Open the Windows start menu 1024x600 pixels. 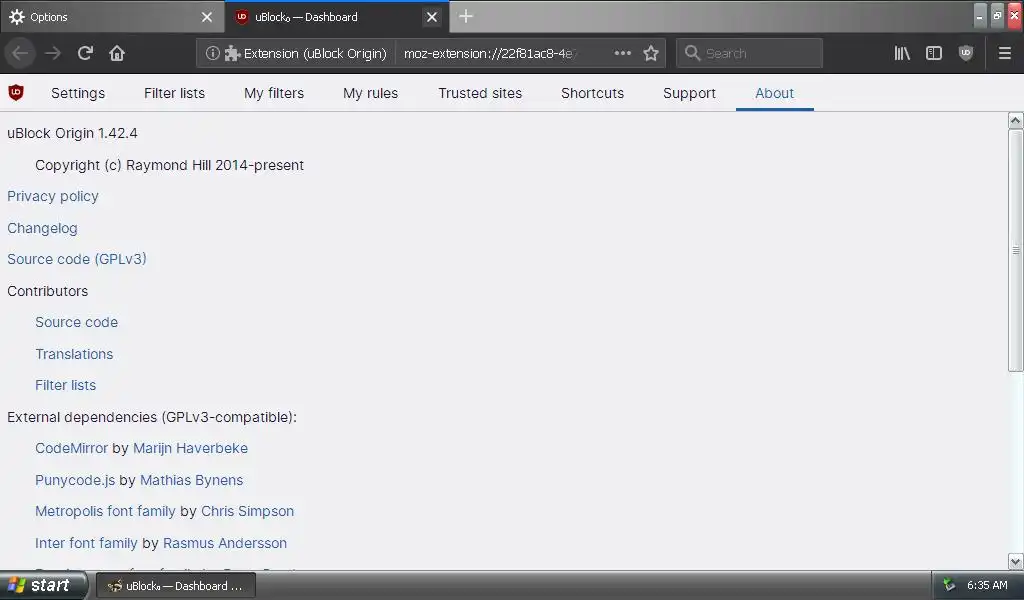pyautogui.click(x=43, y=586)
